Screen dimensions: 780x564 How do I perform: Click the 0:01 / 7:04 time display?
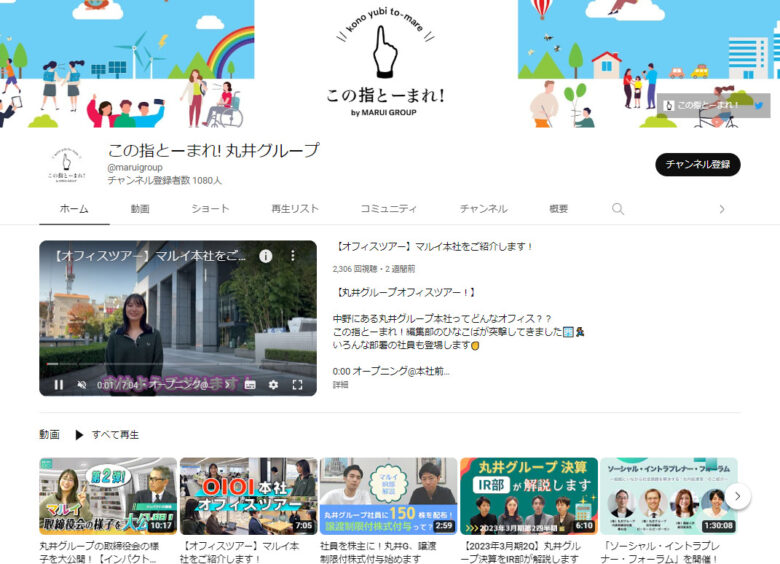point(117,384)
